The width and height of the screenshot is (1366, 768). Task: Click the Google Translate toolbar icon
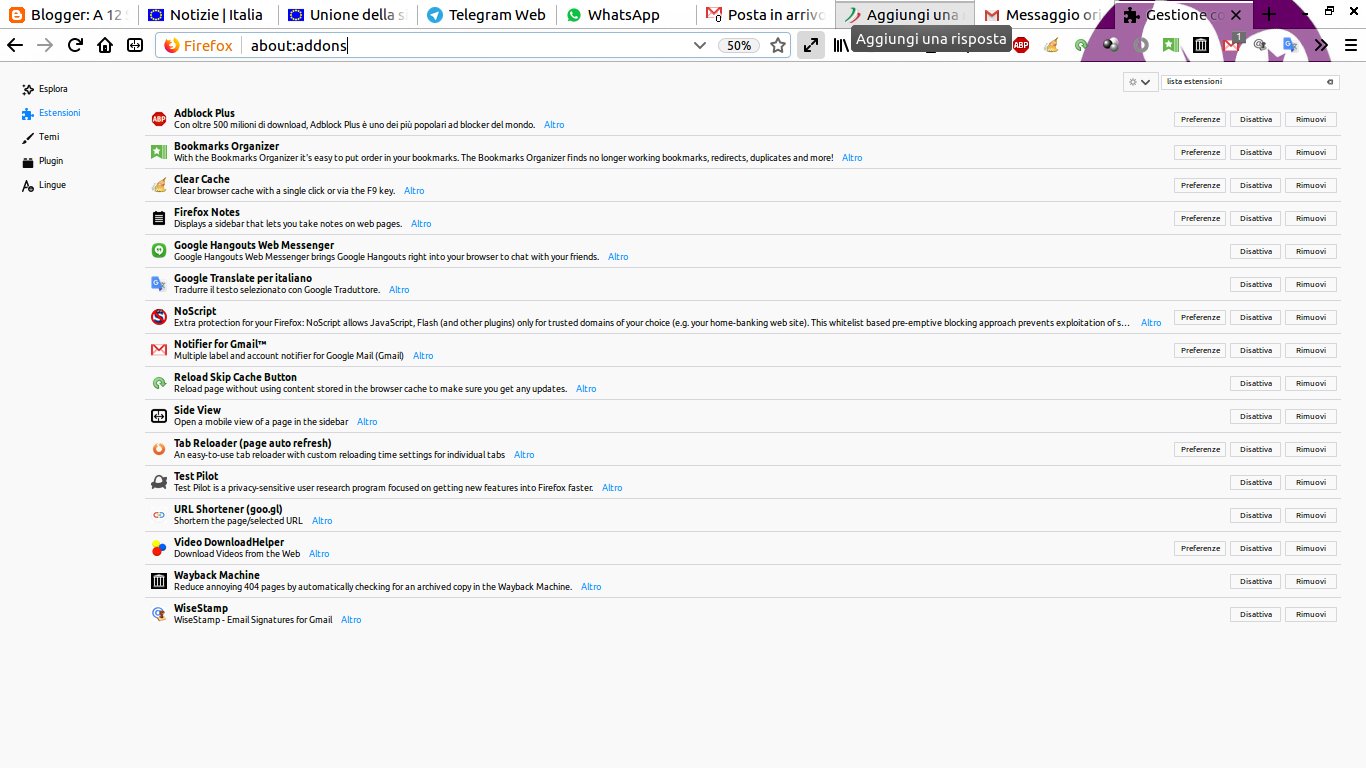(x=1291, y=45)
